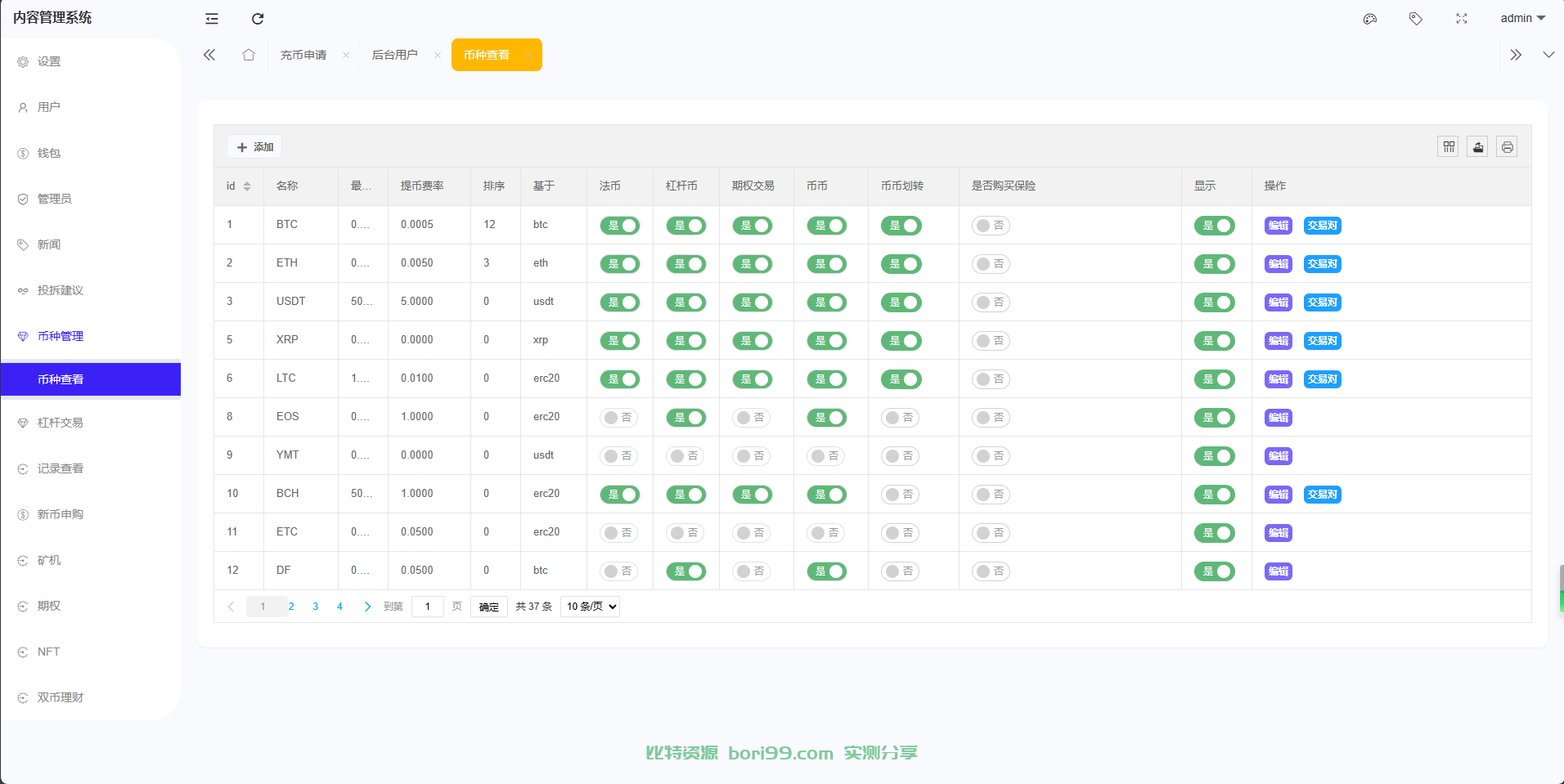Open the 钱包 sidebar menu

point(91,153)
